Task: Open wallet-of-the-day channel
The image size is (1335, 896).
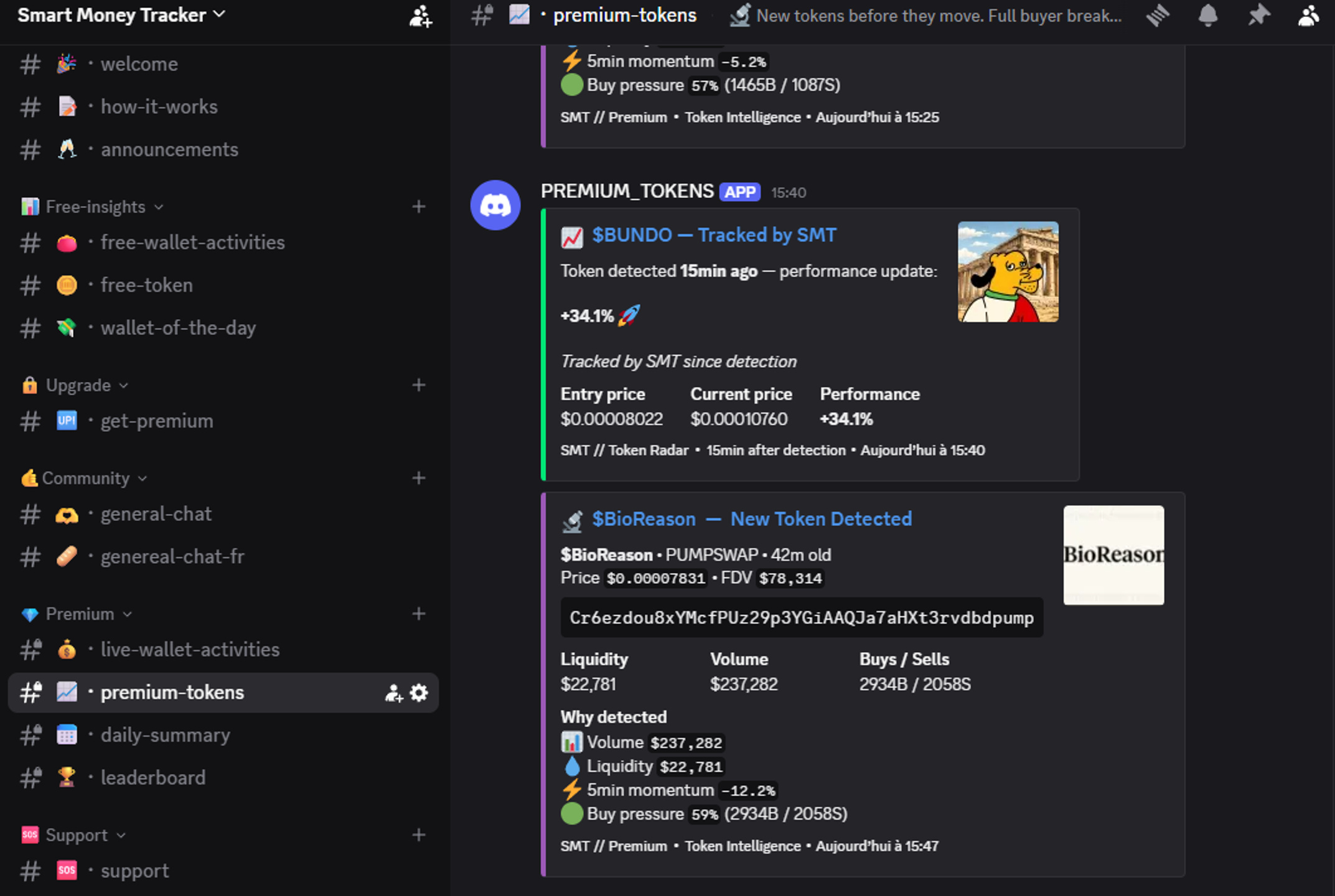Action: pyautogui.click(x=223, y=328)
